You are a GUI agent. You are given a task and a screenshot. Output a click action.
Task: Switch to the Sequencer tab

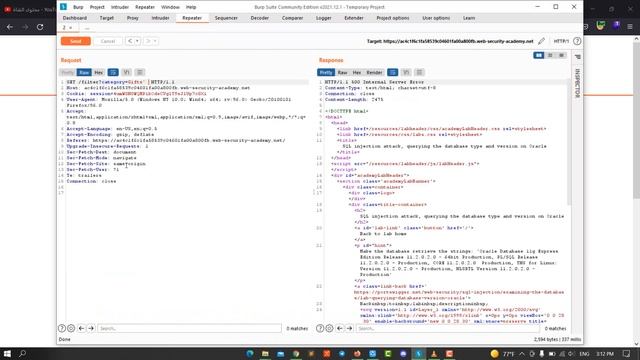point(226,18)
